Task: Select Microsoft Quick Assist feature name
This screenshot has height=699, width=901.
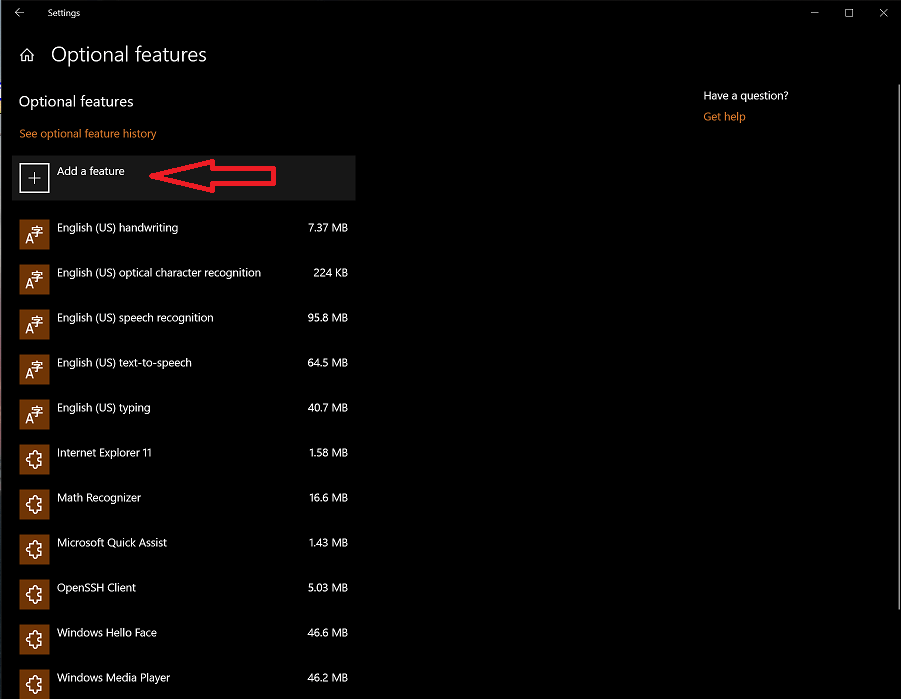Action: click(111, 543)
